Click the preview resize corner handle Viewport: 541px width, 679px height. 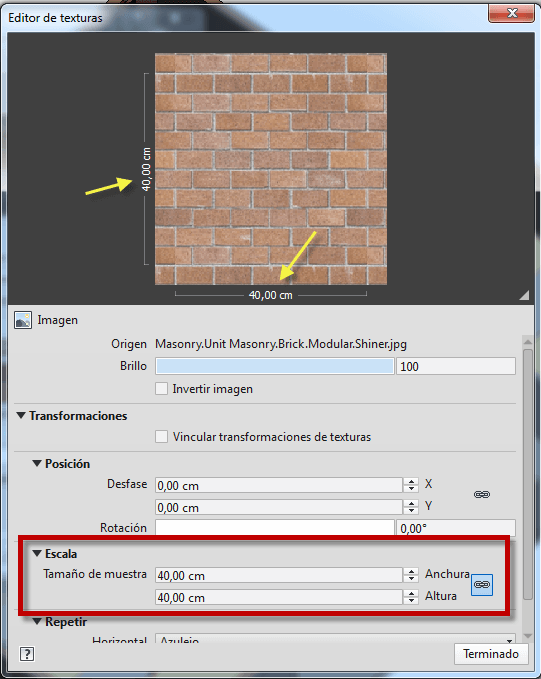(524, 295)
